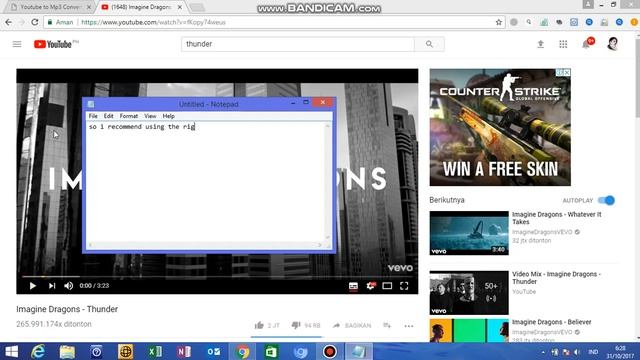The height and width of the screenshot is (360, 640).
Task: Open Bandicam recorder from taskbar
Action: [x=330, y=351]
